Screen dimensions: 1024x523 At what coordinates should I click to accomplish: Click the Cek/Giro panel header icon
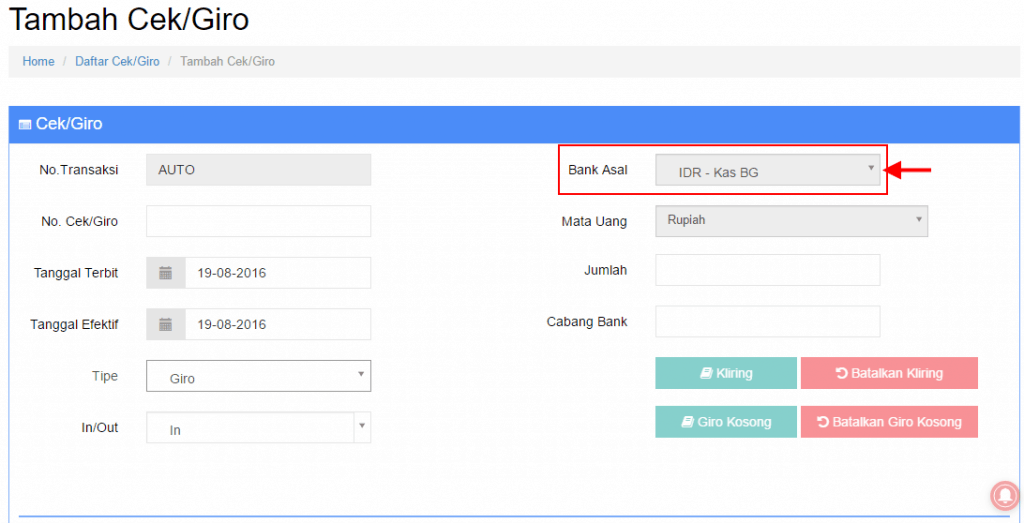click(x=25, y=125)
